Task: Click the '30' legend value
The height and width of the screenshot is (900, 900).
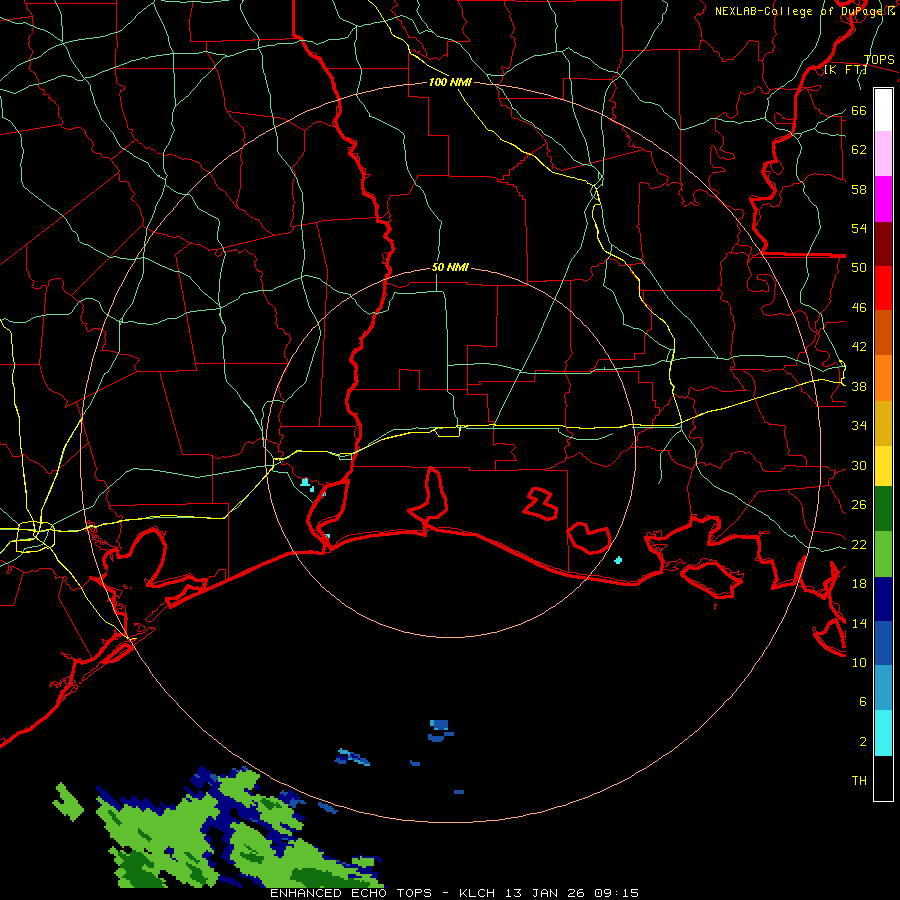Action: [x=859, y=465]
